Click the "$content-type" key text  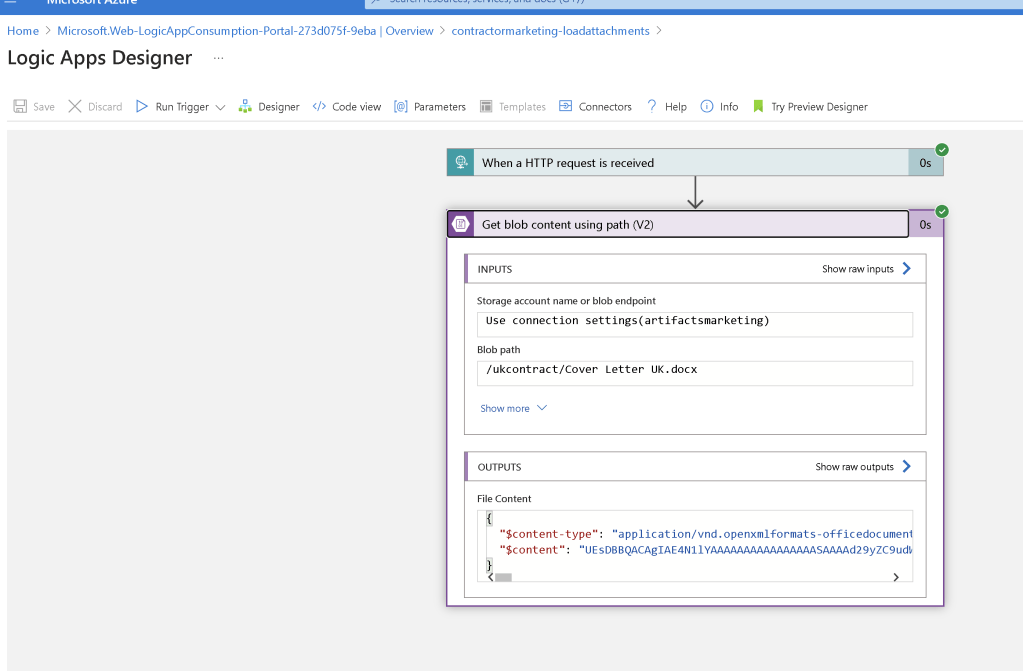coord(549,534)
